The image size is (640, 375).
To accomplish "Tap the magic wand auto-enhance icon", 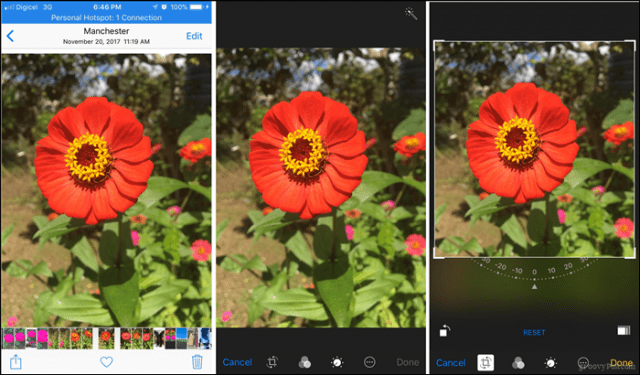I will coord(411,14).
